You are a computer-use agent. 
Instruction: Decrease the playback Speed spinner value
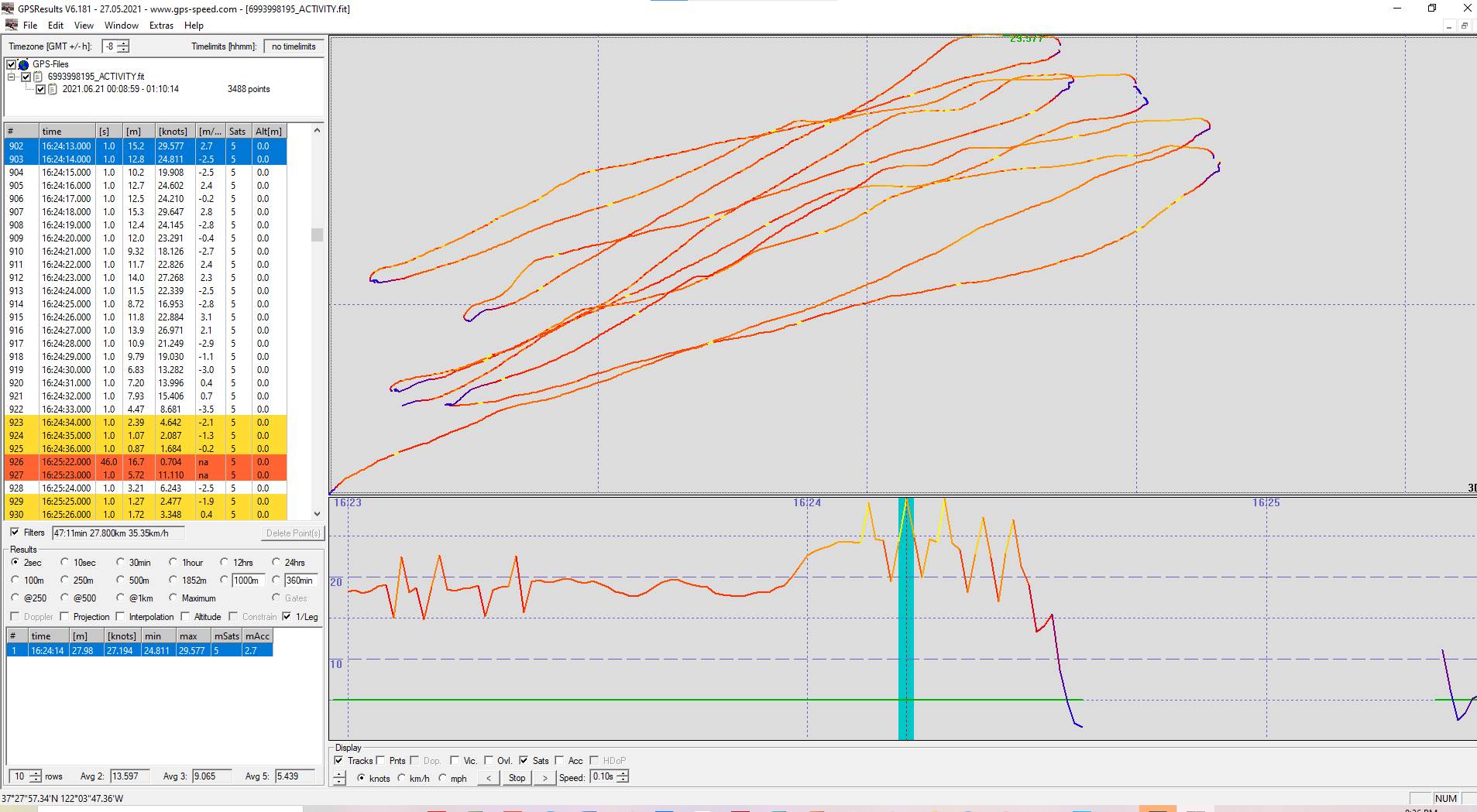(623, 780)
